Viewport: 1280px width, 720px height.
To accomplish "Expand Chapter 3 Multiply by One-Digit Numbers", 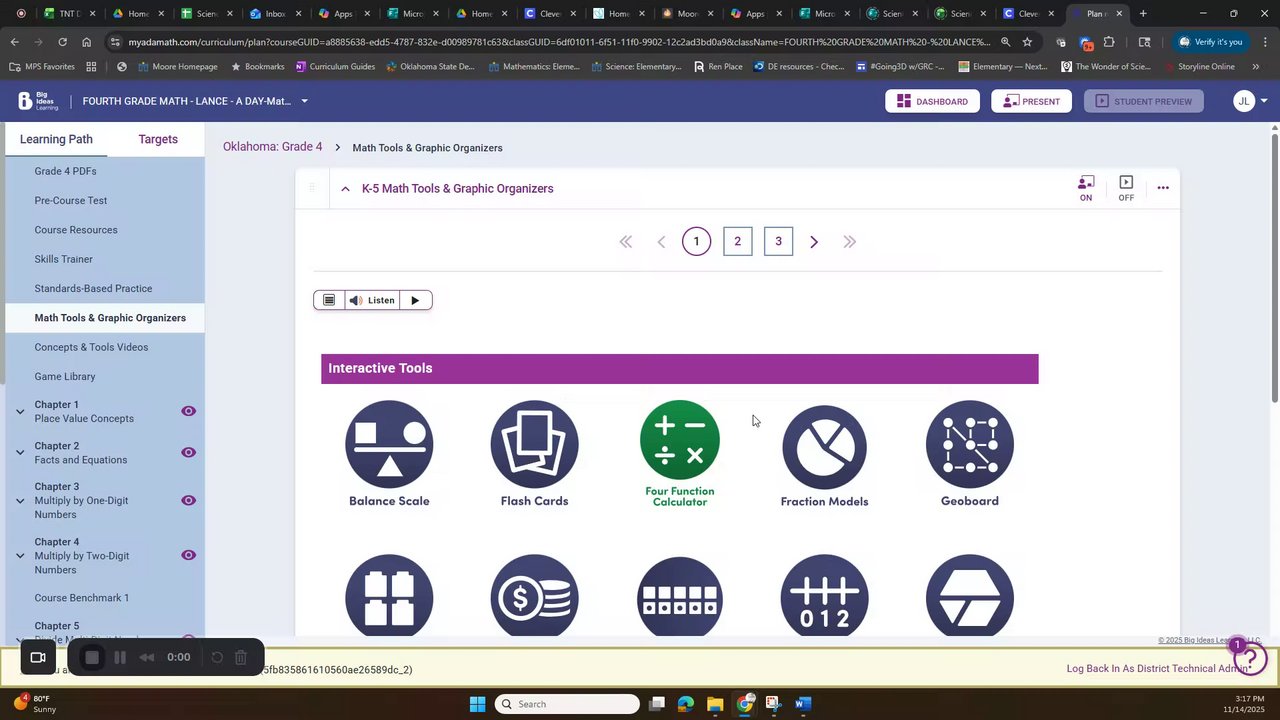I will [x=20, y=500].
